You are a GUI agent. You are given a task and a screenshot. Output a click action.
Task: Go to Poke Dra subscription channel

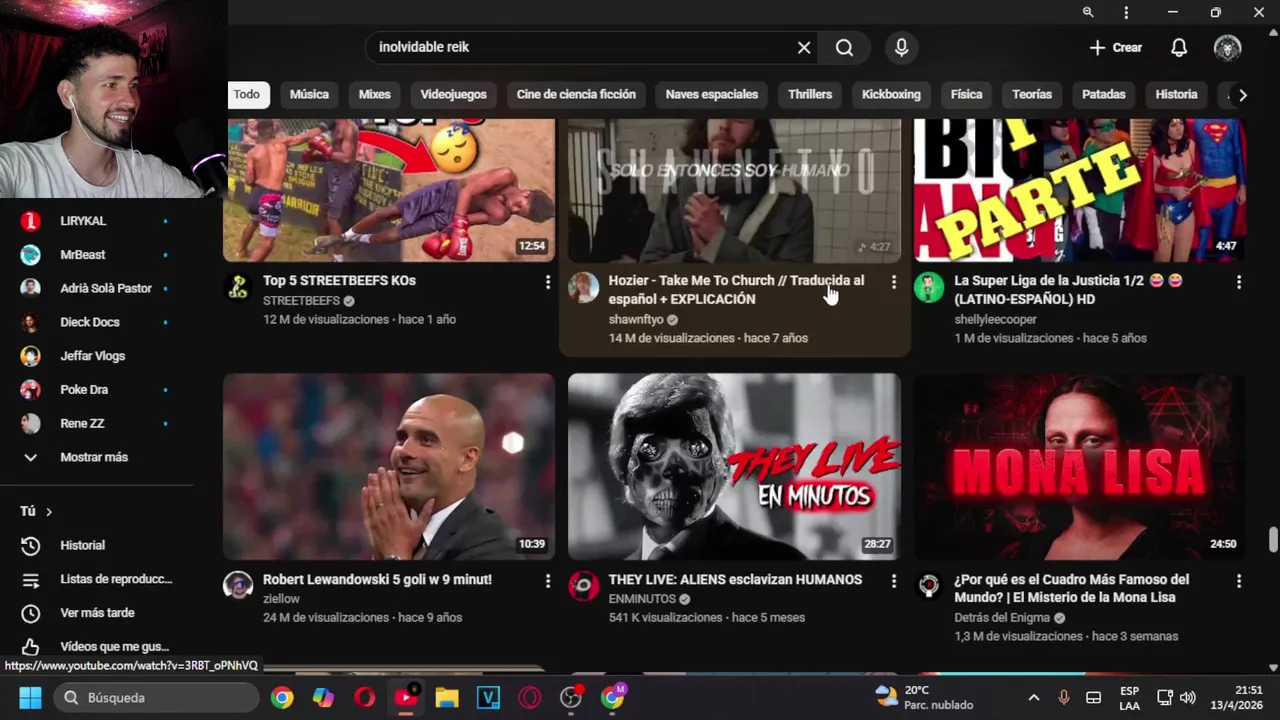point(96,389)
